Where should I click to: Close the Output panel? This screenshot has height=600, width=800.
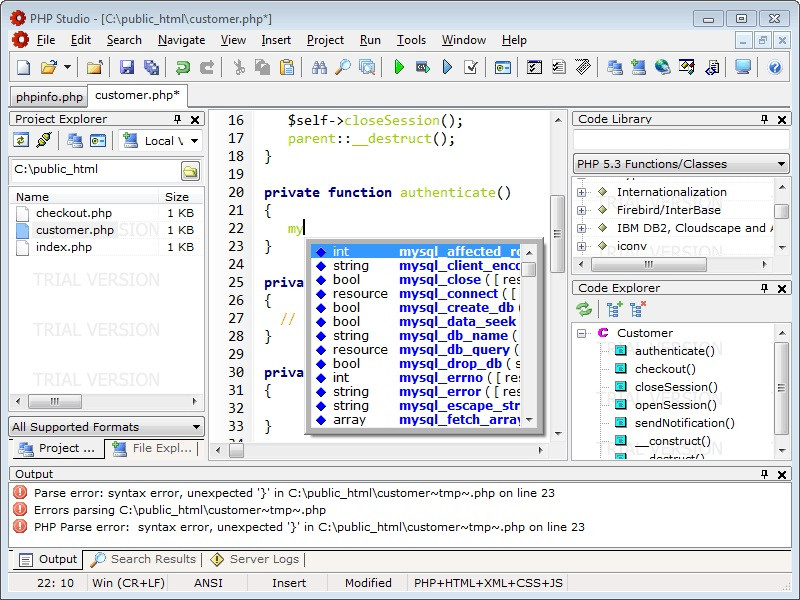[x=782, y=474]
